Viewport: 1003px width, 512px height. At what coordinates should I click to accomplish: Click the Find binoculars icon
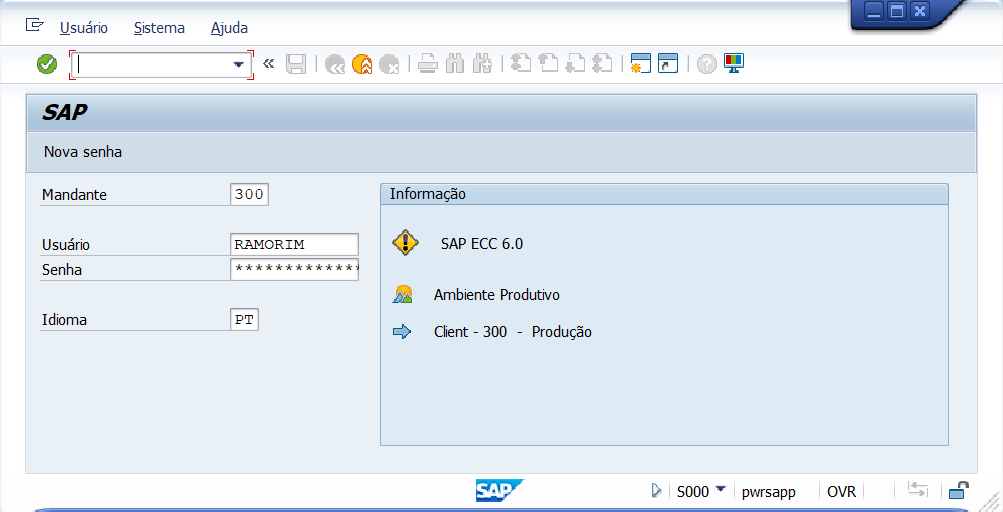pos(455,63)
